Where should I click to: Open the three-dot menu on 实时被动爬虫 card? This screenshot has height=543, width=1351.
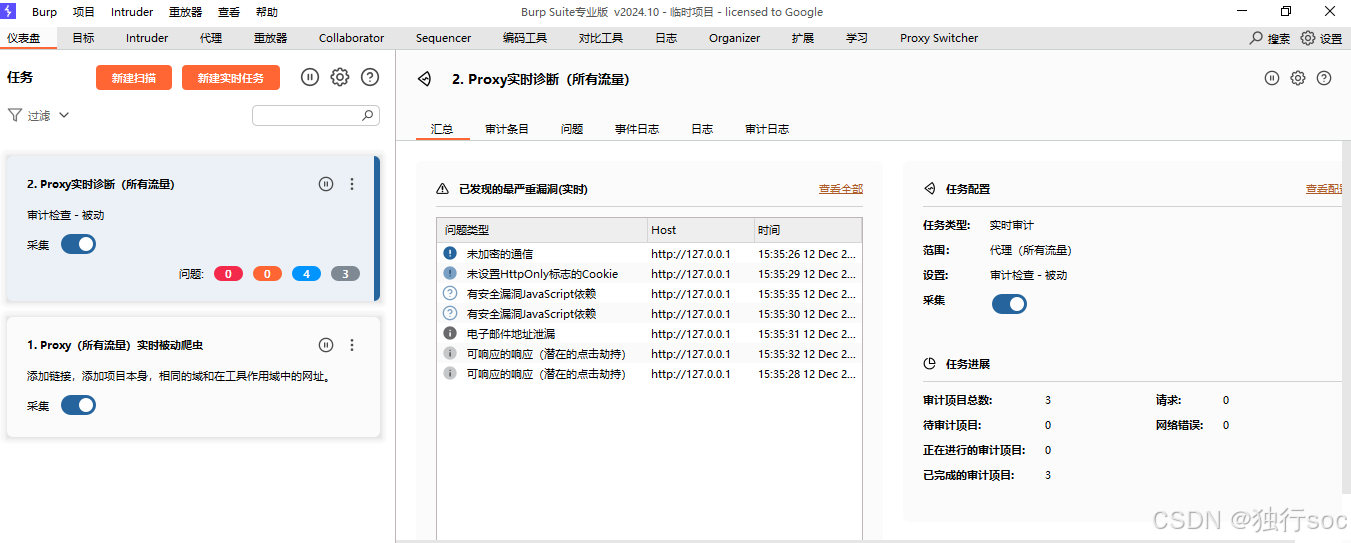[352, 345]
